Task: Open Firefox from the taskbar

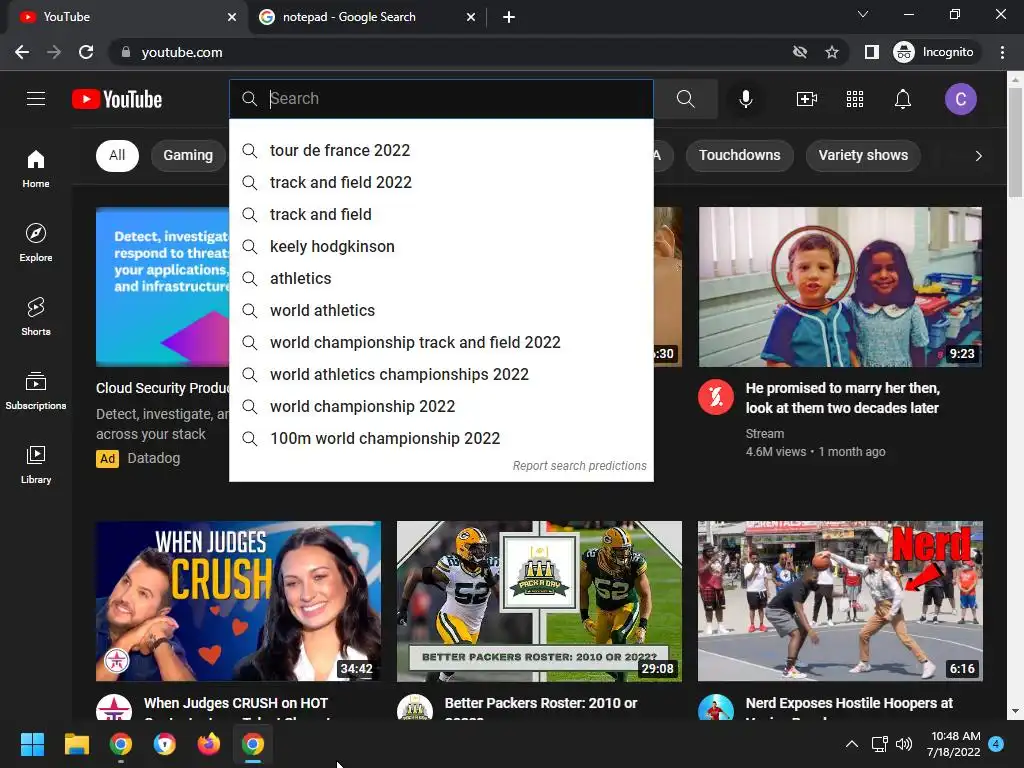Action: [209, 744]
